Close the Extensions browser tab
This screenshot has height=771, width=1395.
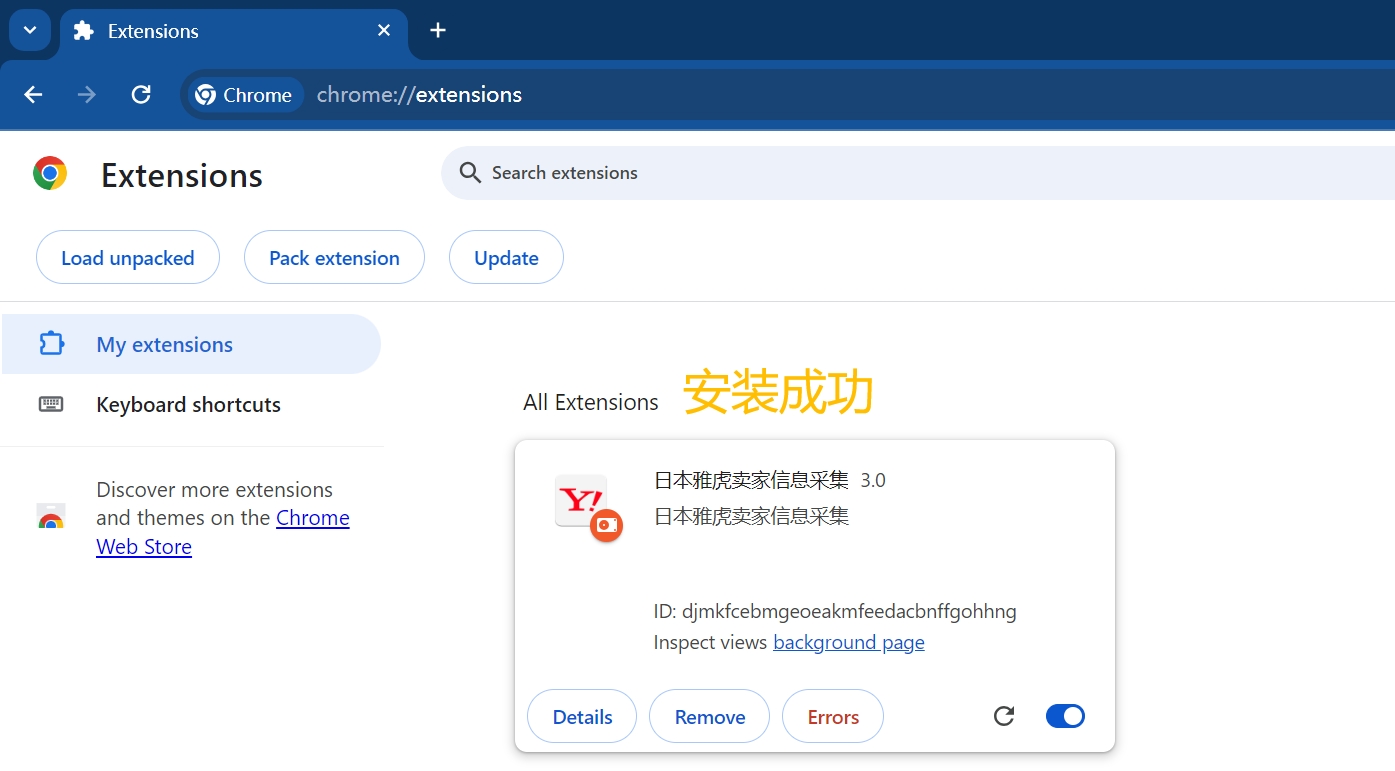pyautogui.click(x=384, y=31)
